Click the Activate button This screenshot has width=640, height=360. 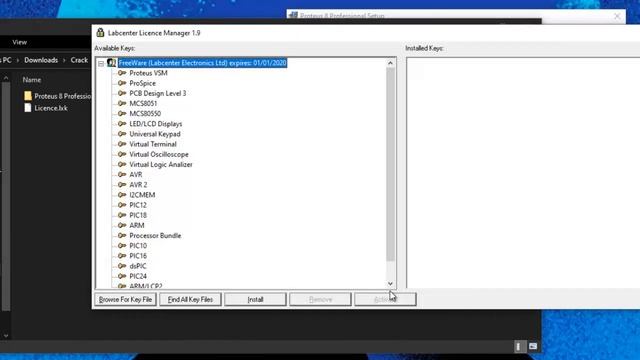pyautogui.click(x=385, y=300)
